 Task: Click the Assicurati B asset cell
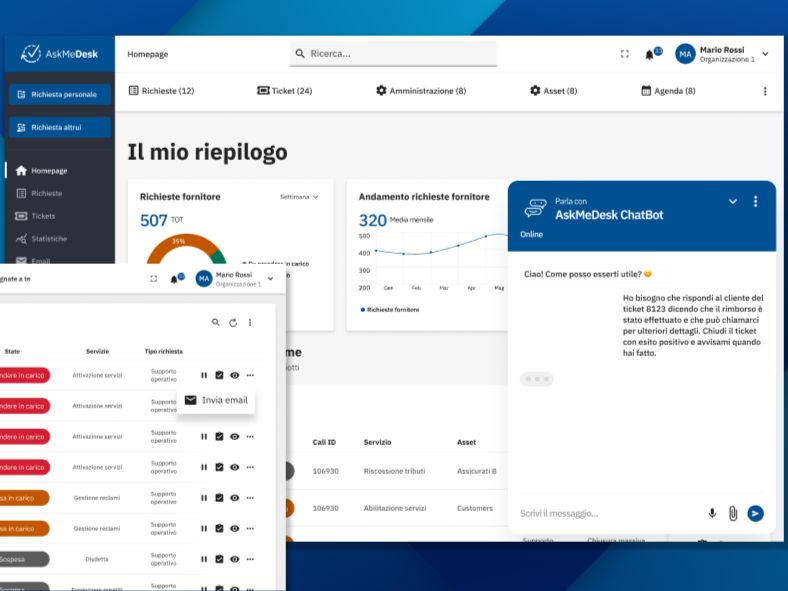pos(476,471)
